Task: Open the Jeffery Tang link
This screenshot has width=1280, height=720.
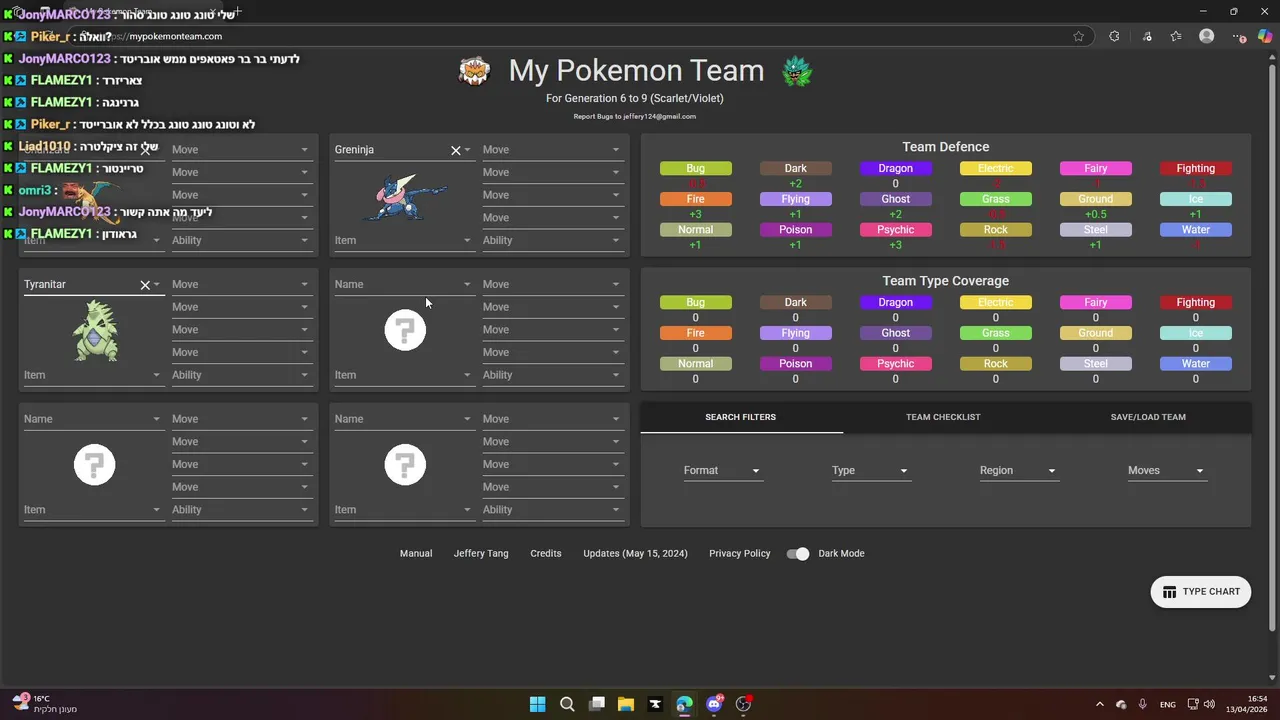Action: 481,553
